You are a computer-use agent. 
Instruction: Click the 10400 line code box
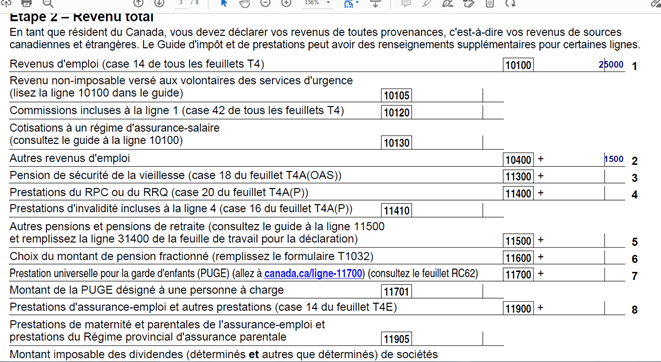518,160
